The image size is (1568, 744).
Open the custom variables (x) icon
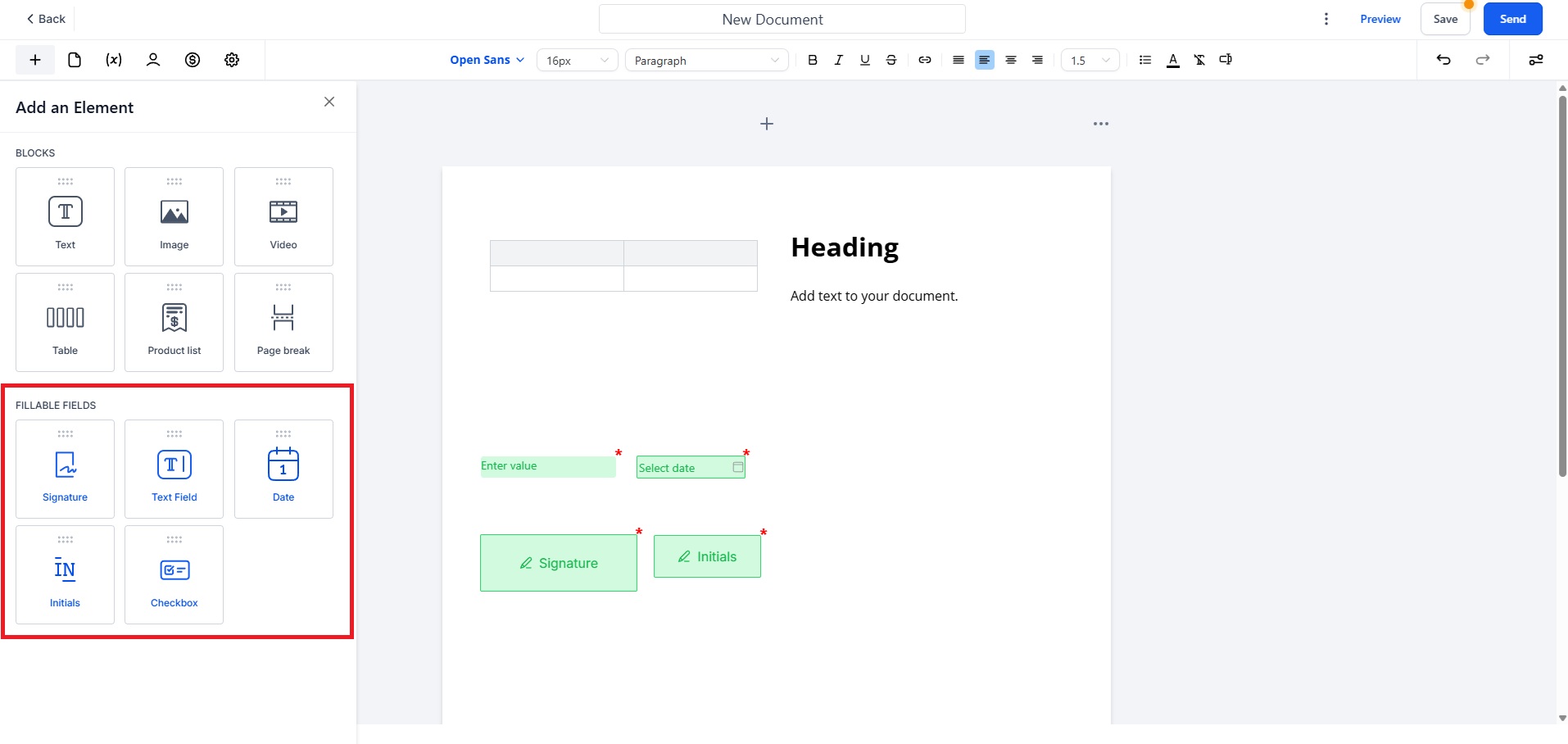[114, 60]
